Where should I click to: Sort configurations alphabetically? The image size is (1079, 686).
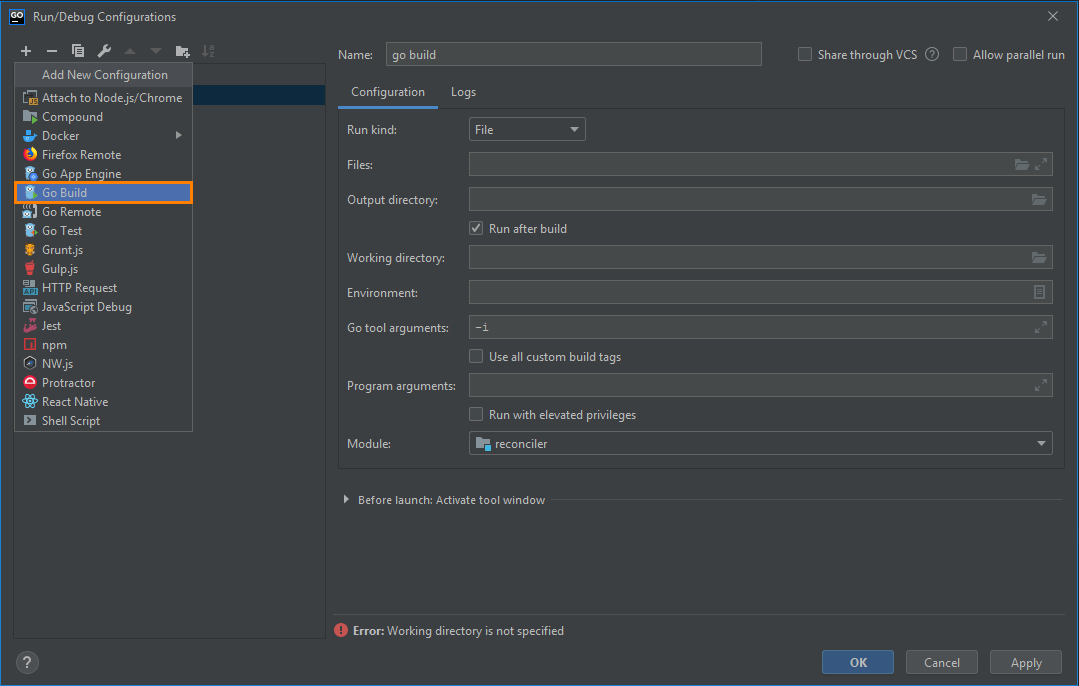210,51
